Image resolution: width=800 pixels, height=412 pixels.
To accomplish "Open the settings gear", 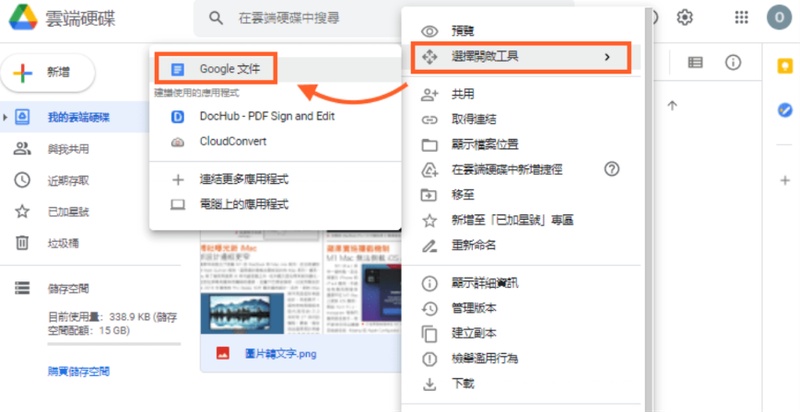I will [684, 17].
